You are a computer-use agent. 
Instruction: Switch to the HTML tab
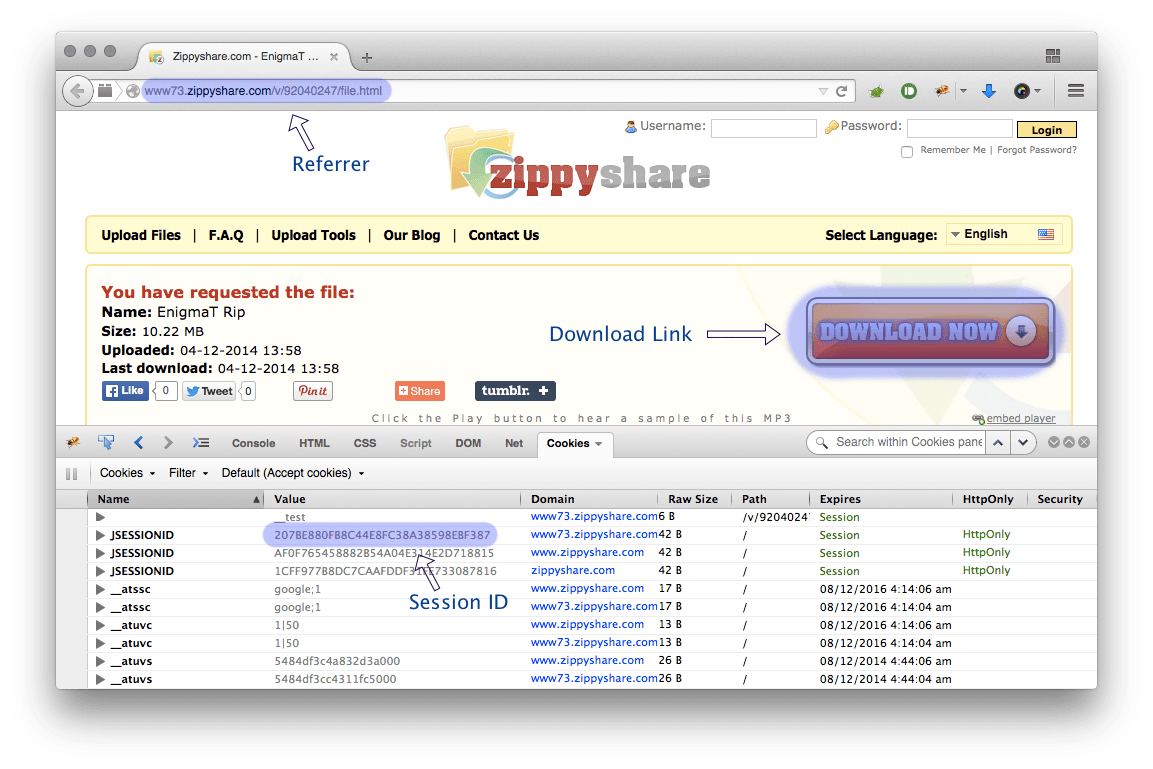(x=314, y=443)
